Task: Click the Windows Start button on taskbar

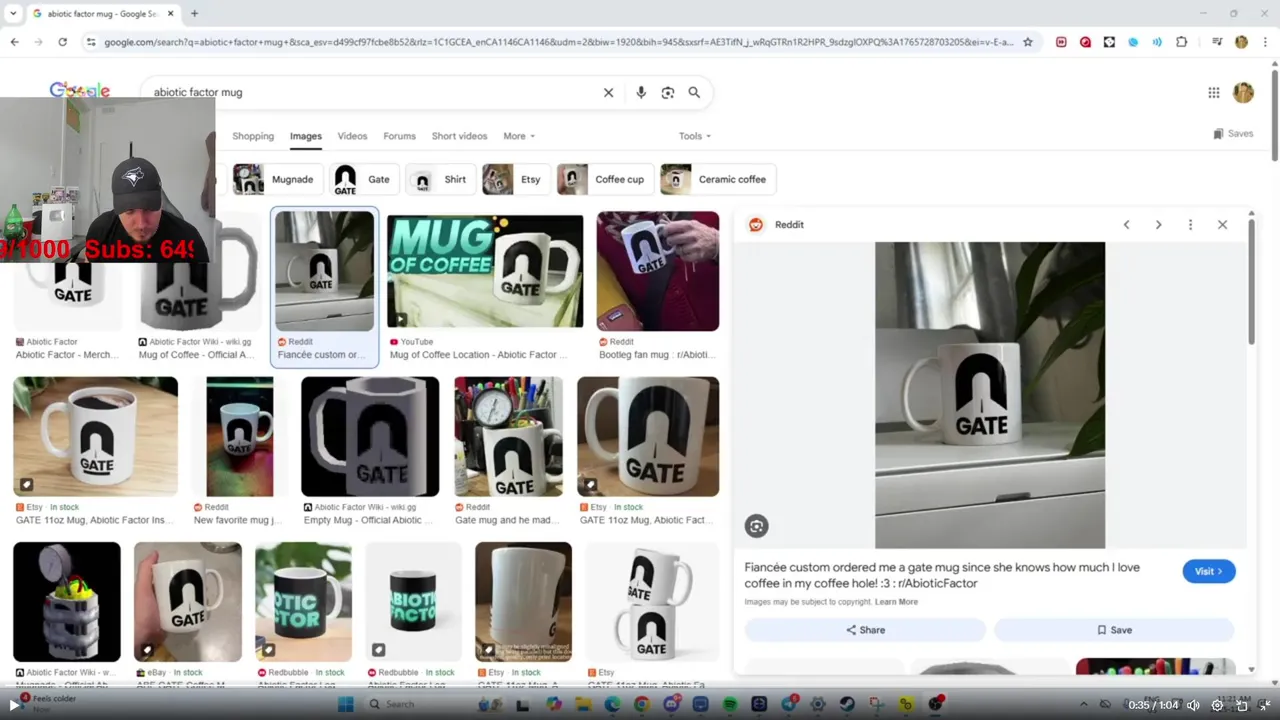Action: click(x=345, y=705)
